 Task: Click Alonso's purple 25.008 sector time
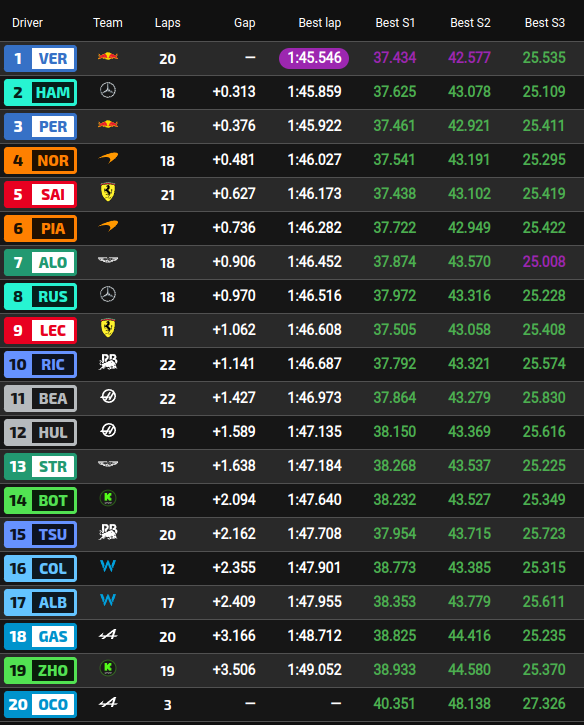tap(544, 262)
